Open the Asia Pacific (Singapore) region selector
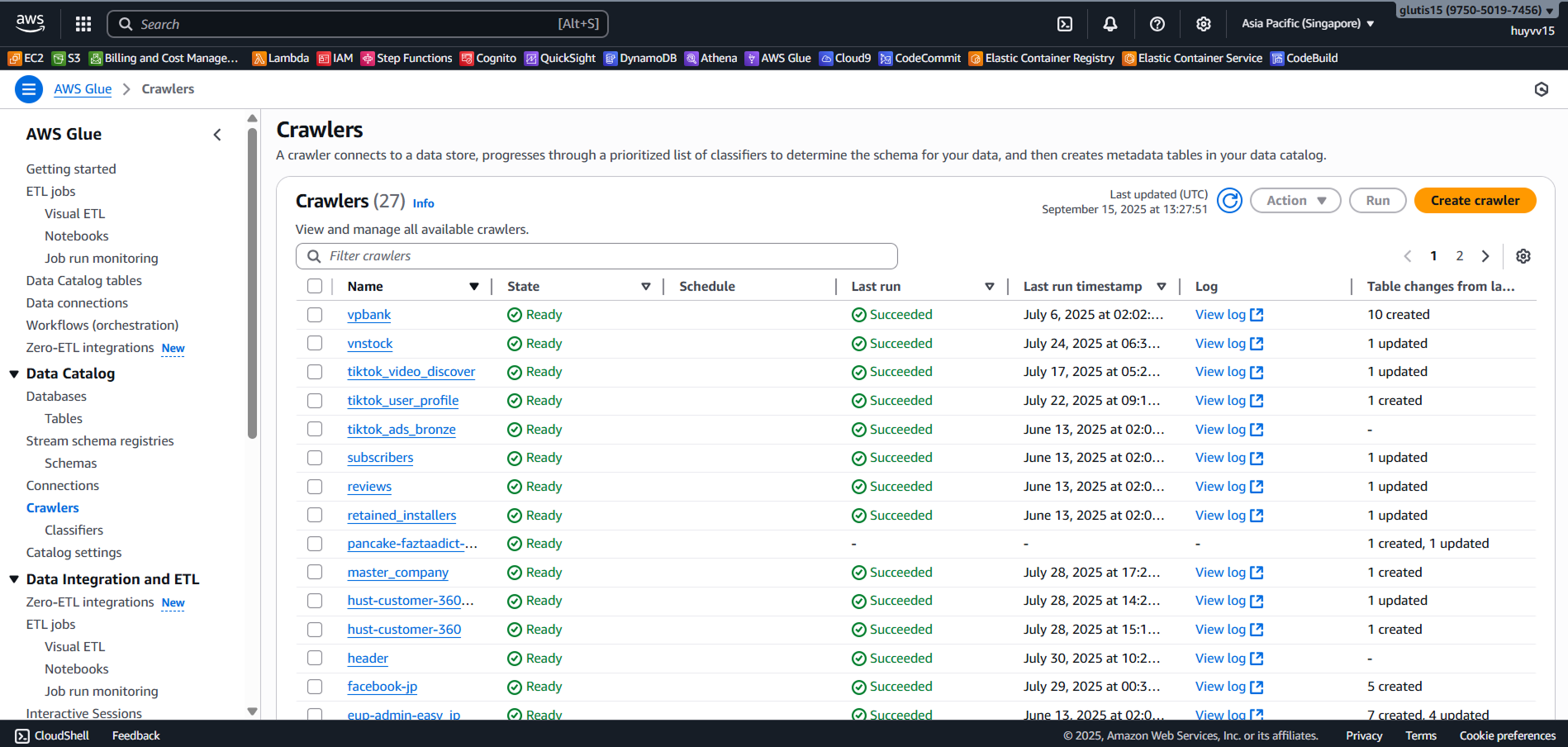The height and width of the screenshot is (747, 1568). pyautogui.click(x=1307, y=24)
